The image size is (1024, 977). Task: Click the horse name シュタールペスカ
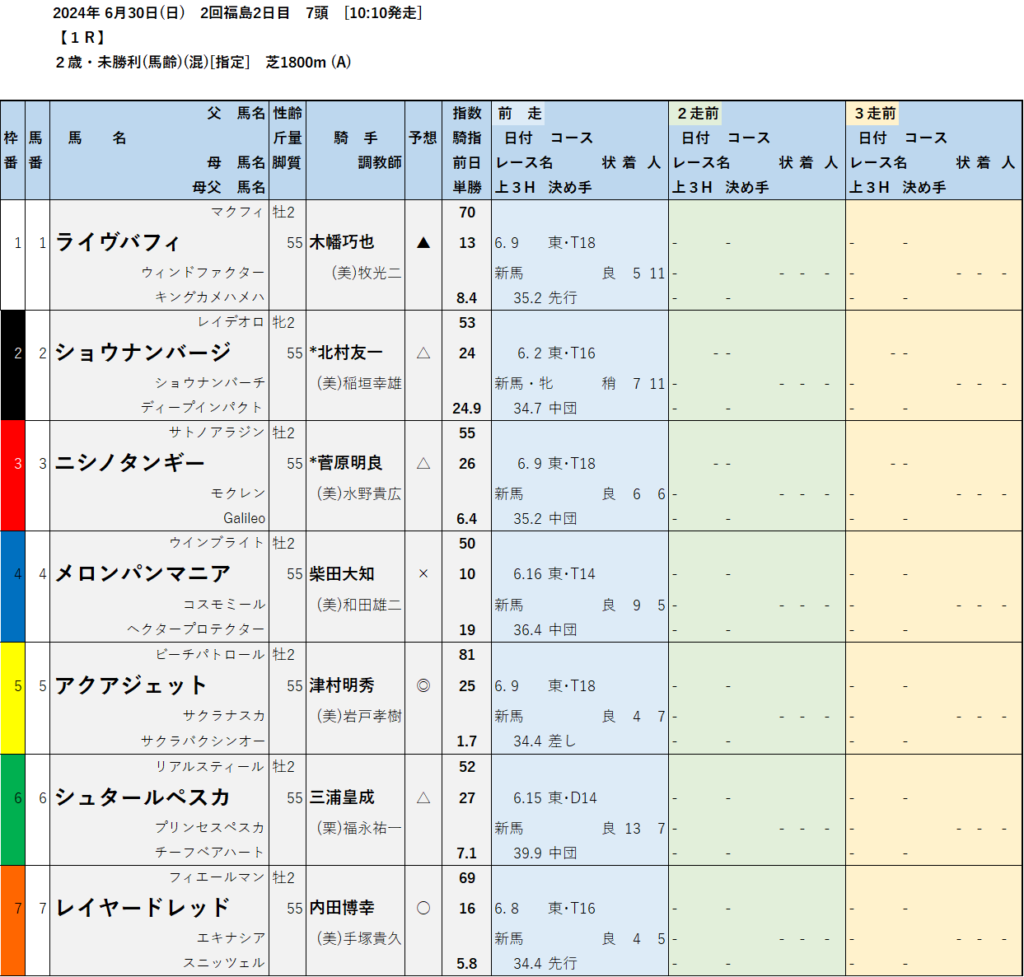[x=143, y=797]
